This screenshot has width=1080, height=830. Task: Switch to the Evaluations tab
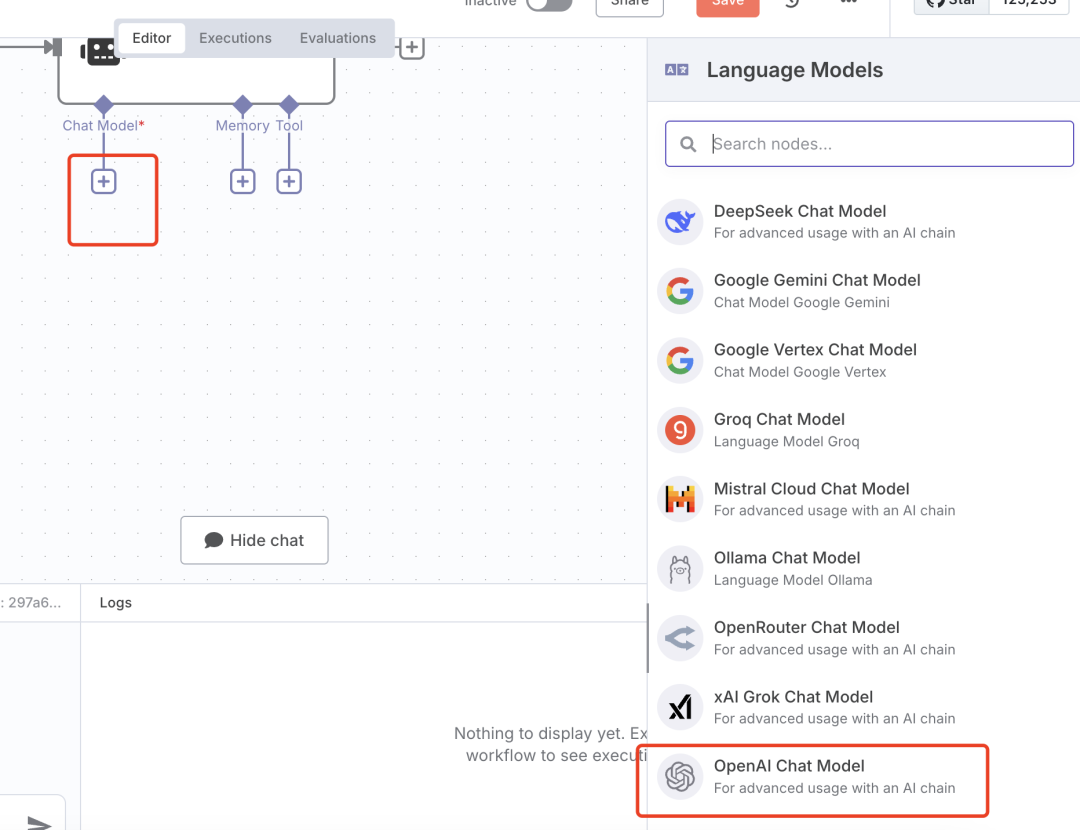338,38
